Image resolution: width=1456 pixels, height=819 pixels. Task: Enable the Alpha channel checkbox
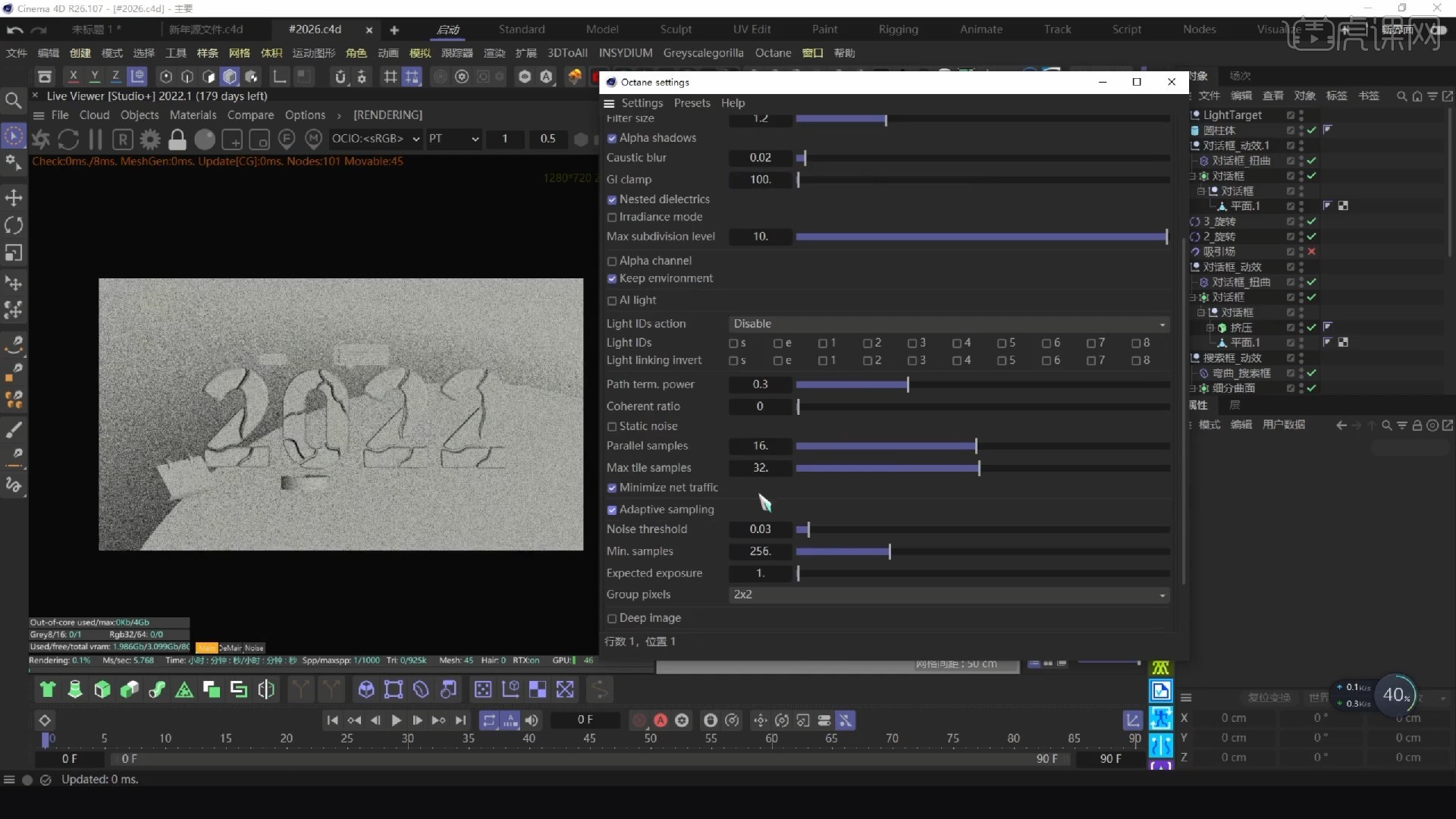[x=612, y=262]
